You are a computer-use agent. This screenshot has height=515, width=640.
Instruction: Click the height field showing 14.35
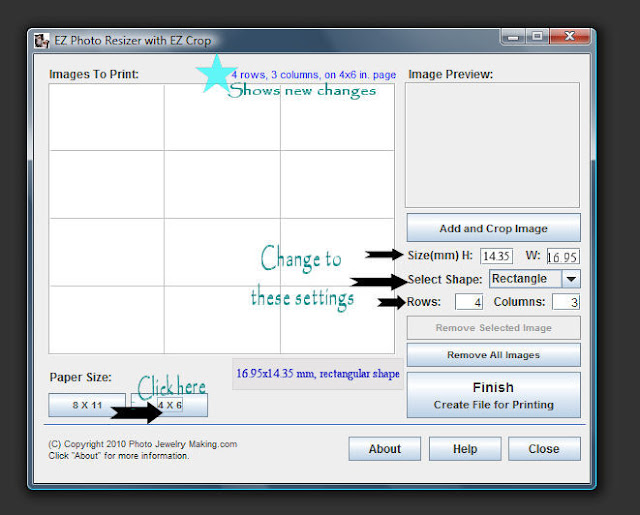click(x=496, y=256)
